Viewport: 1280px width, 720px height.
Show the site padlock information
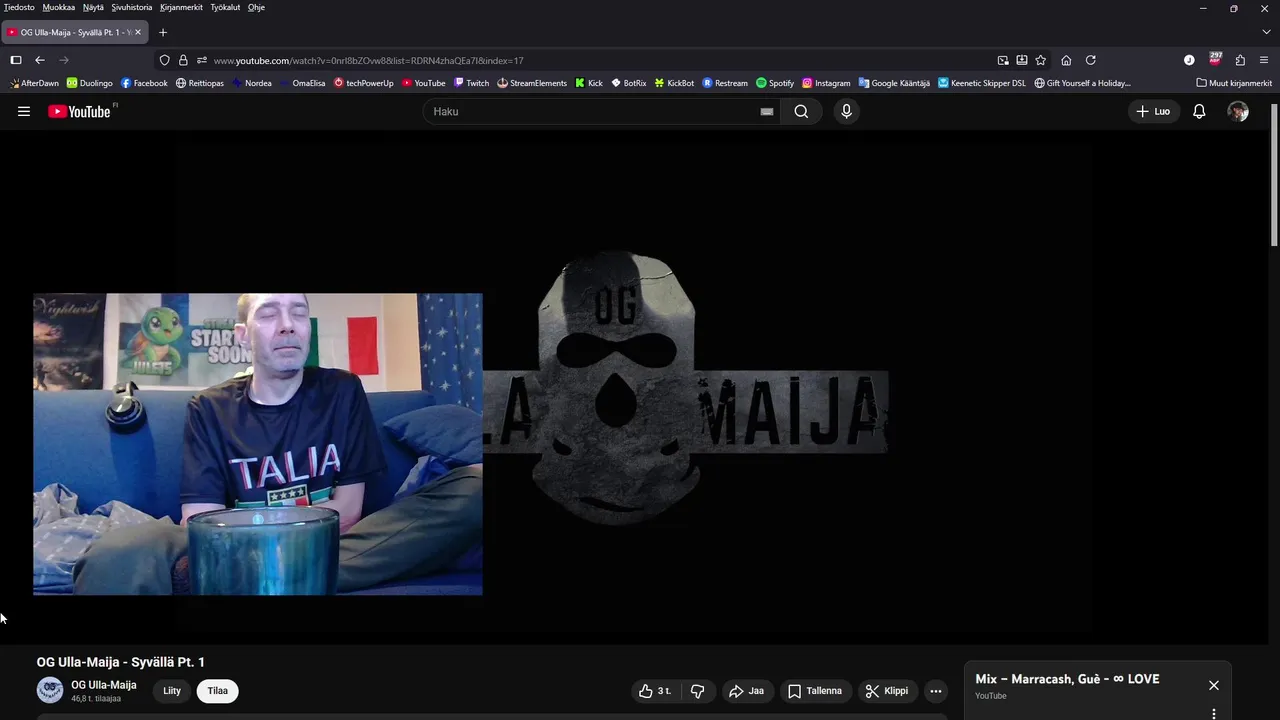point(183,60)
